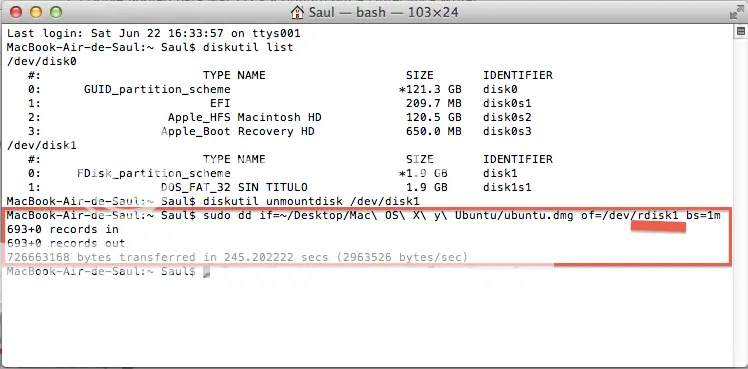Click the '120.5 GB' size value
This screenshot has height=369, width=748.
(x=434, y=117)
